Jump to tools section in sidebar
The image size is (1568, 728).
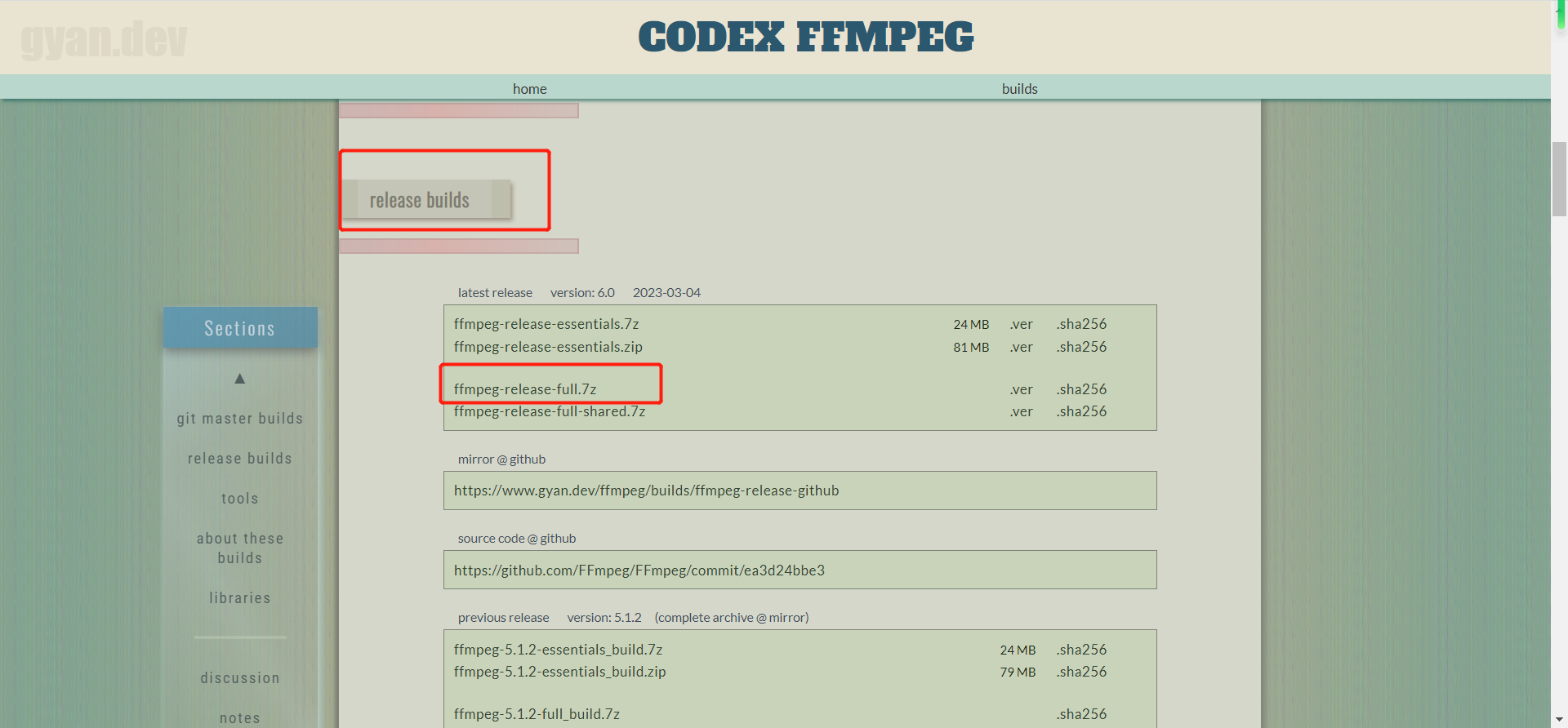(240, 499)
